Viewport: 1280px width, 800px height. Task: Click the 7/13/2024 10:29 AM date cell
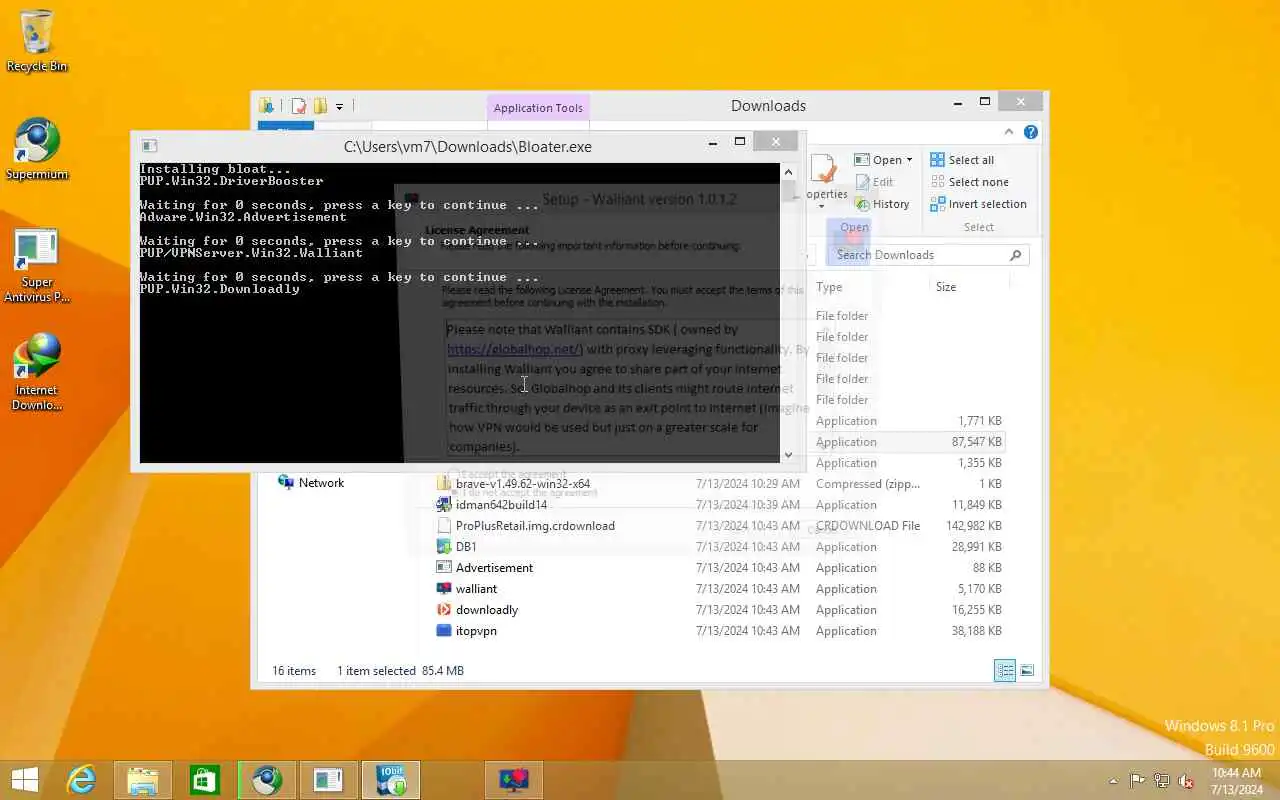coord(748,484)
